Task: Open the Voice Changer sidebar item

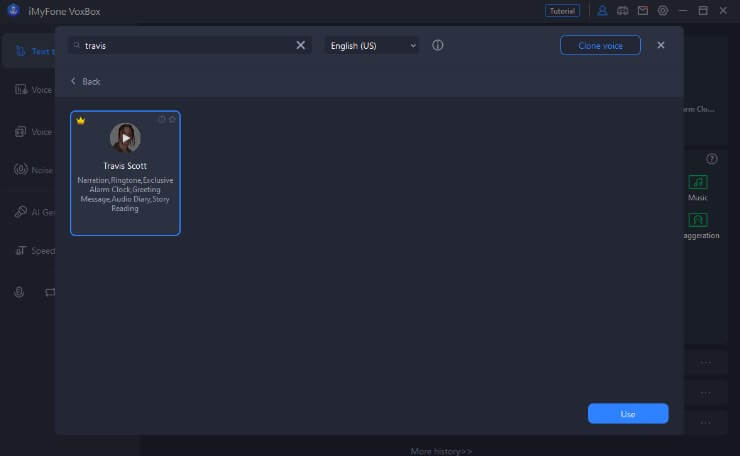Action: (x=33, y=132)
